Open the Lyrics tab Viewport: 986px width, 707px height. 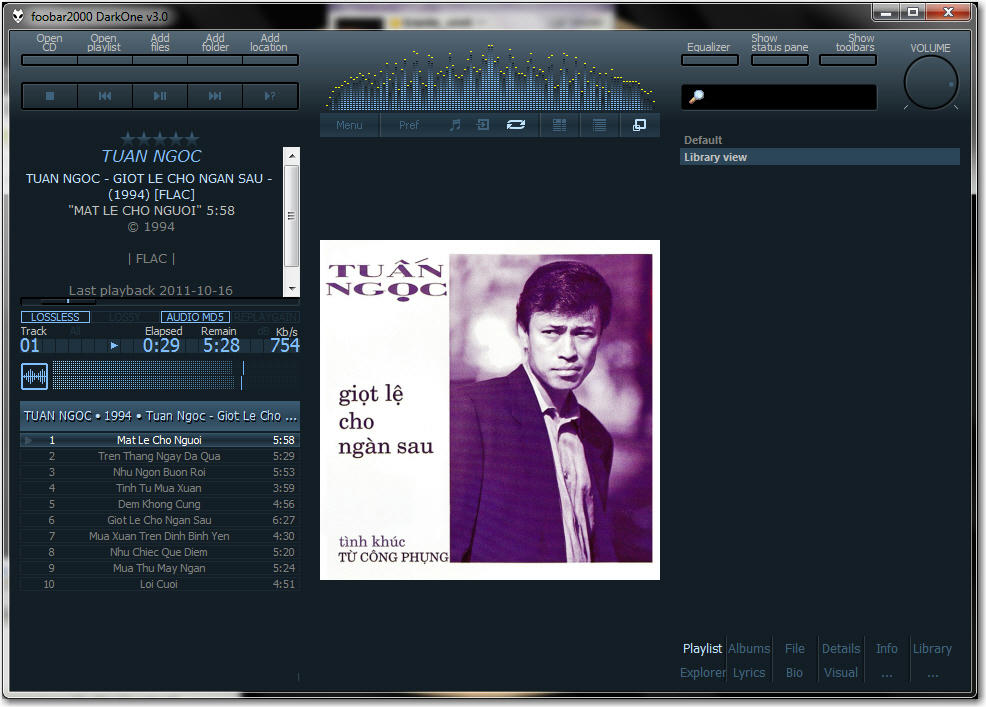point(749,672)
